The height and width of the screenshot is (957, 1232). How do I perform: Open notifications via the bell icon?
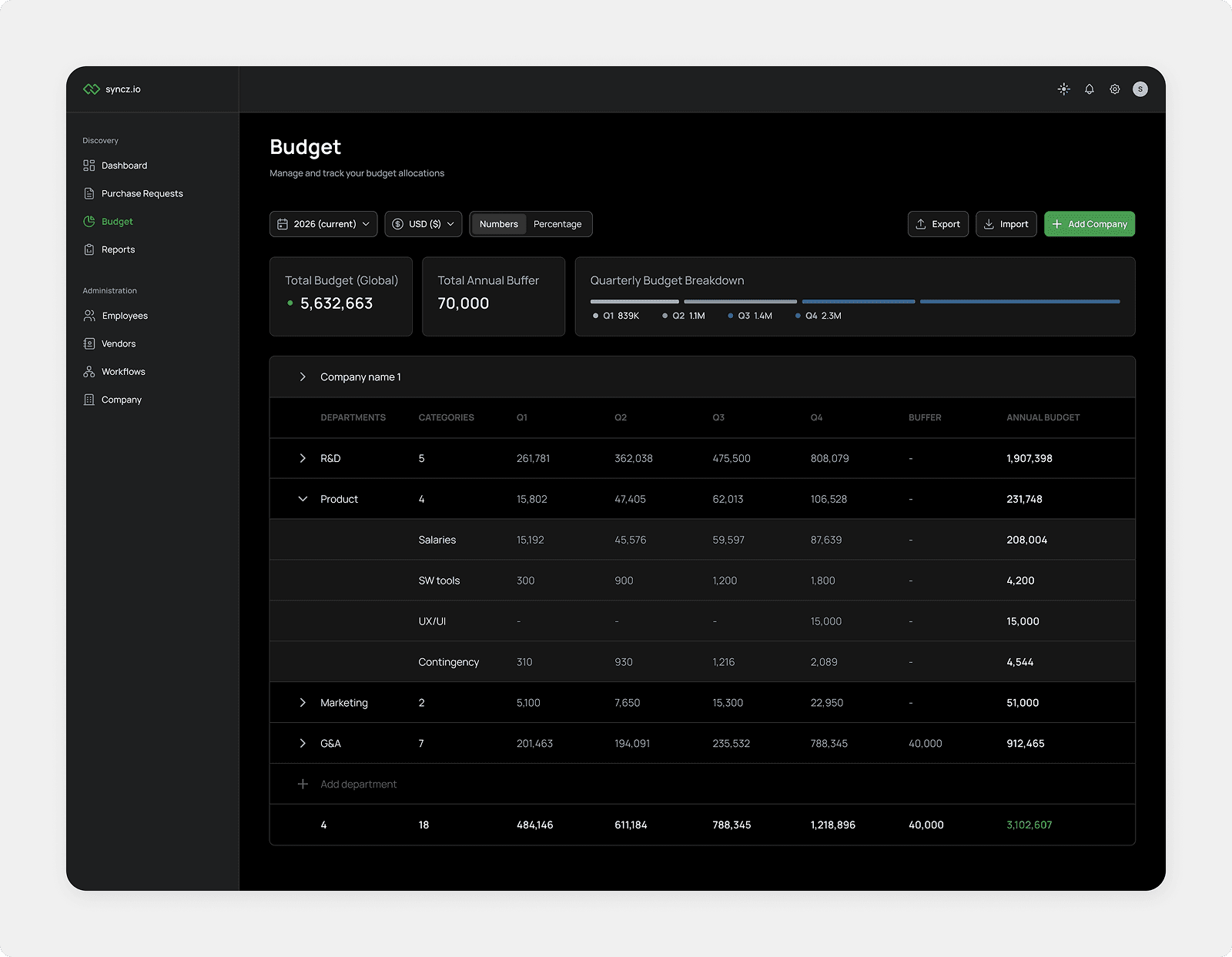(1089, 89)
